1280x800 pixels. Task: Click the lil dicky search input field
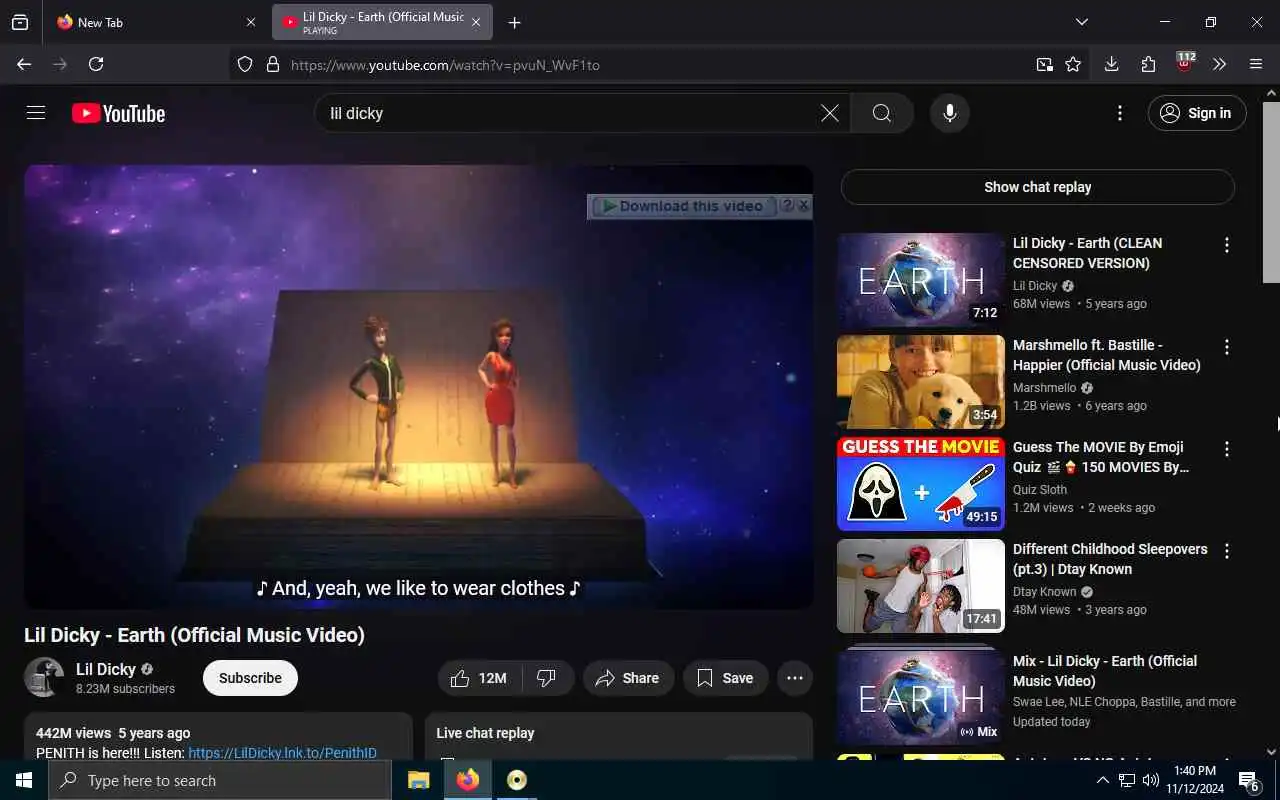[570, 113]
